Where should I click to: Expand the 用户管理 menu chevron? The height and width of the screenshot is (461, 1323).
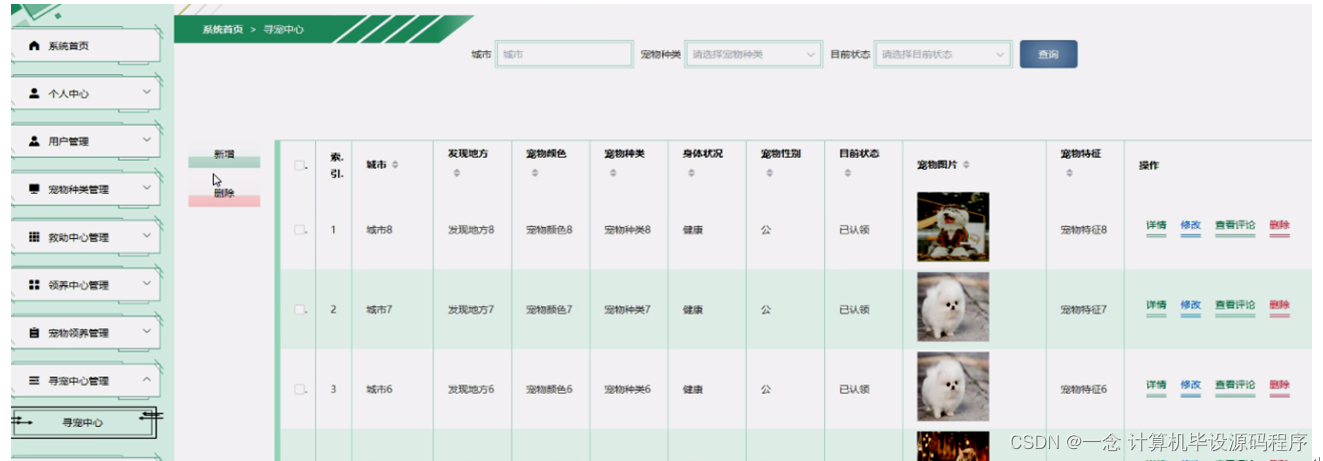pos(147,140)
